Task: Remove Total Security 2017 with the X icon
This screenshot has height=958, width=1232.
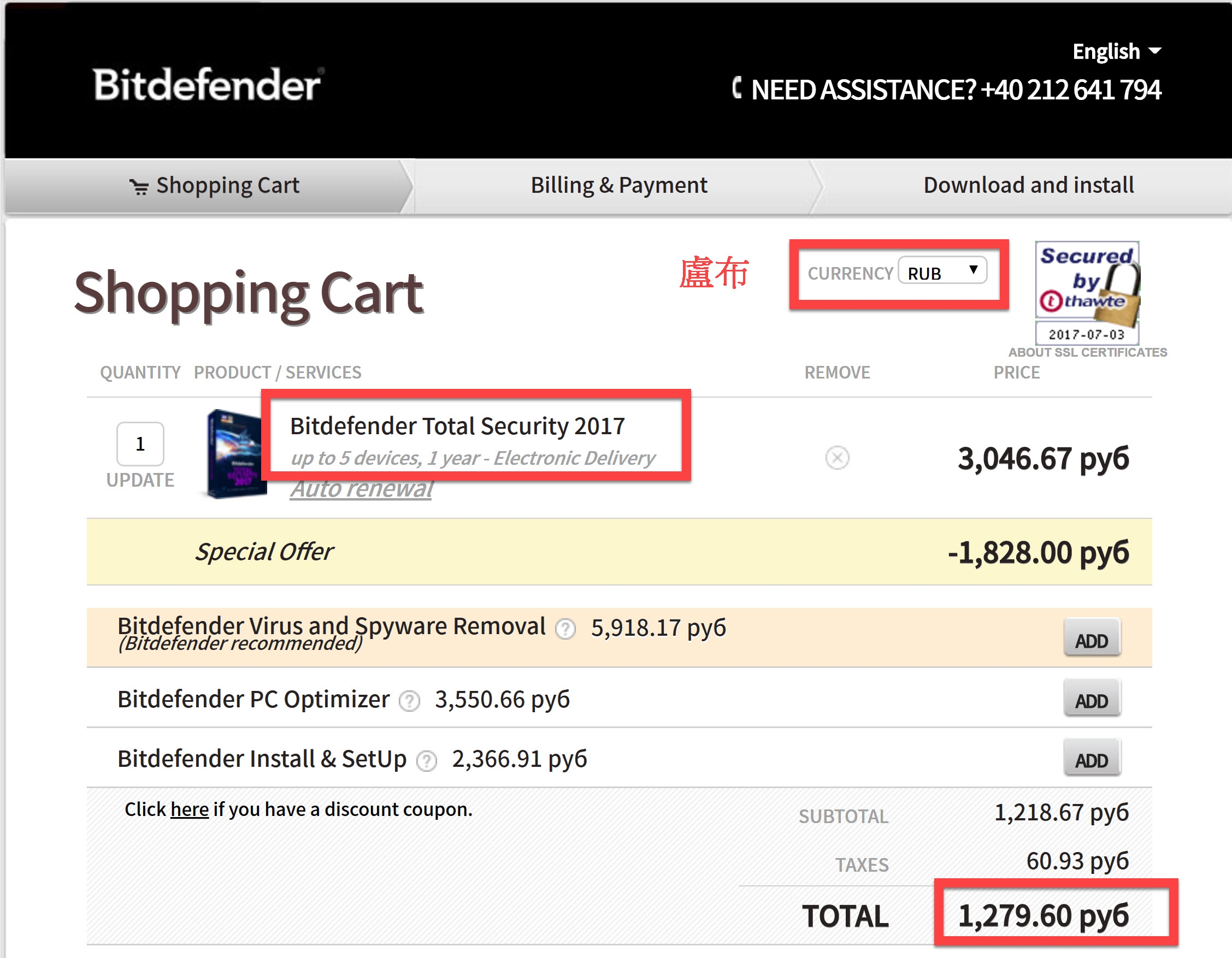Action: [837, 458]
